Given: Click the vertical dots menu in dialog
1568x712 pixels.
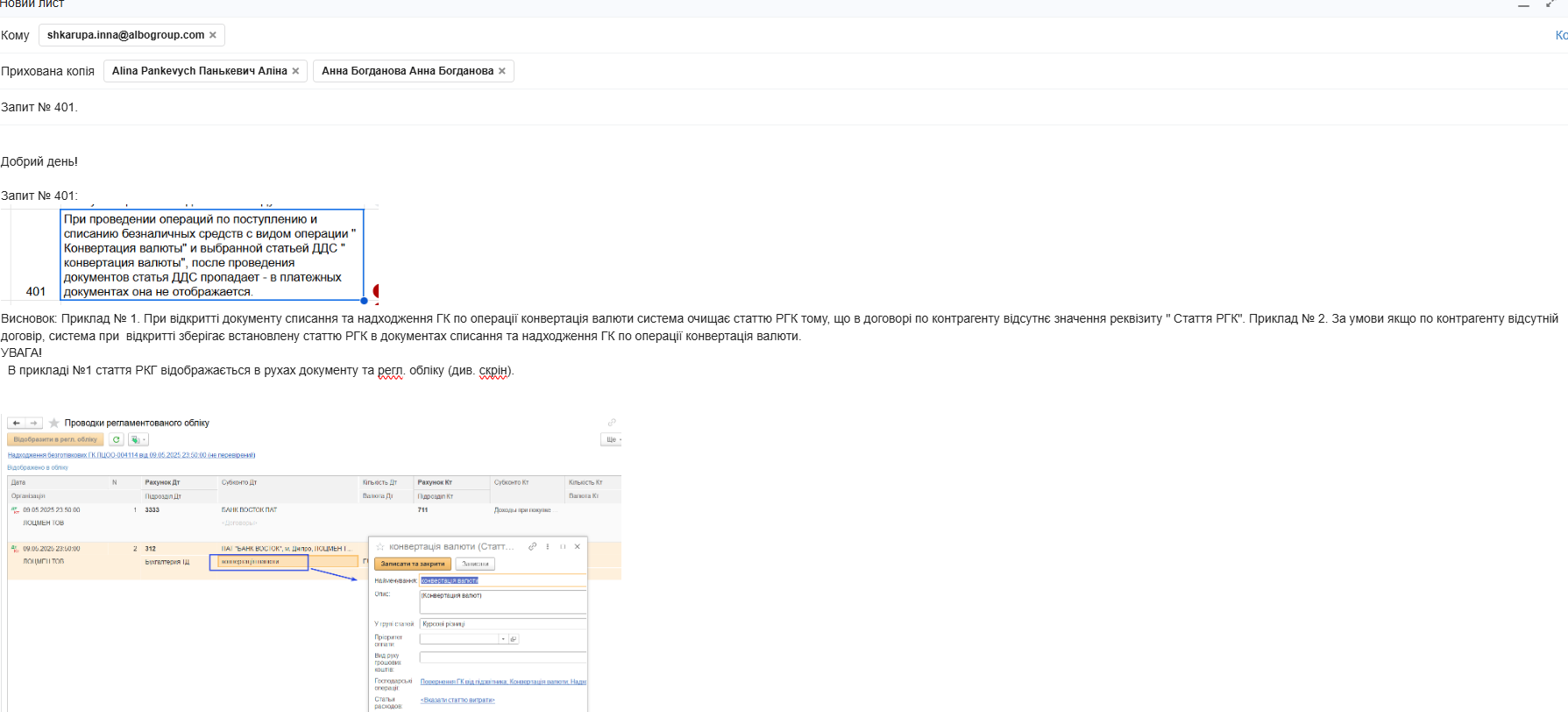Looking at the screenshot, I should click(548, 546).
